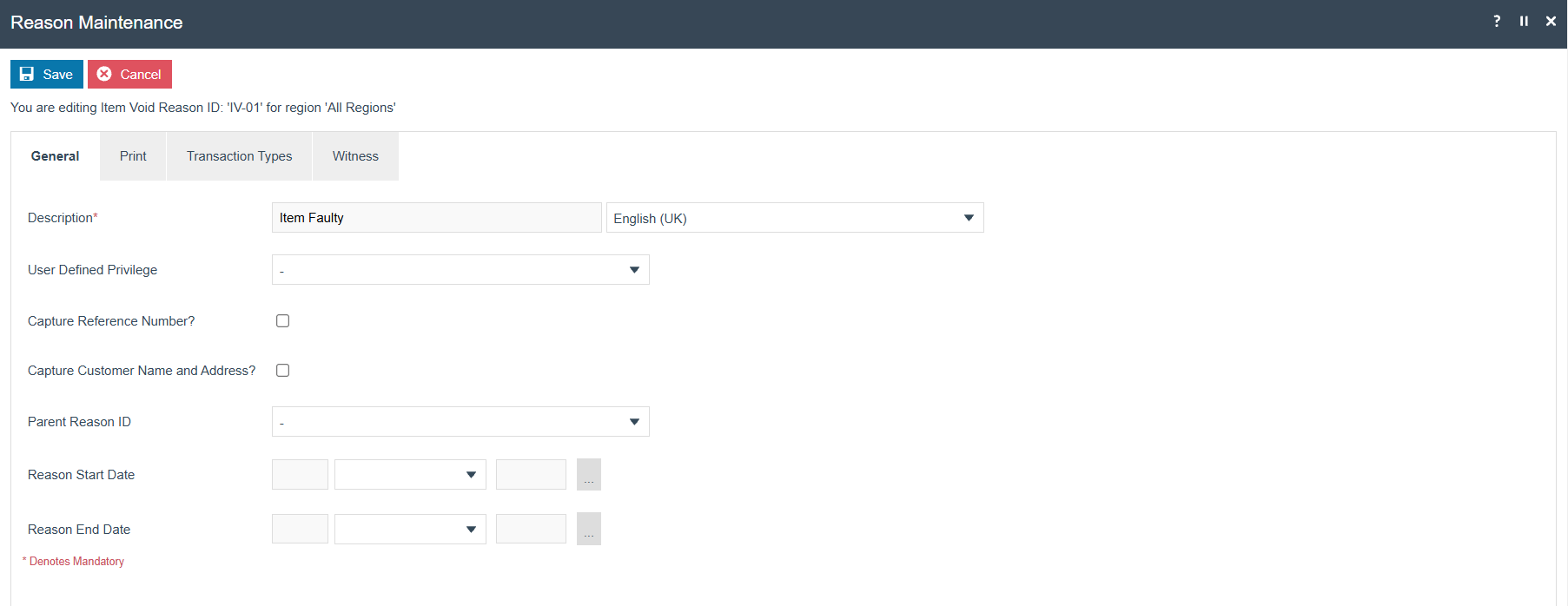This screenshot has height=606, width=1568.
Task: Close the Reason Maintenance dialog
Action: pyautogui.click(x=1551, y=21)
